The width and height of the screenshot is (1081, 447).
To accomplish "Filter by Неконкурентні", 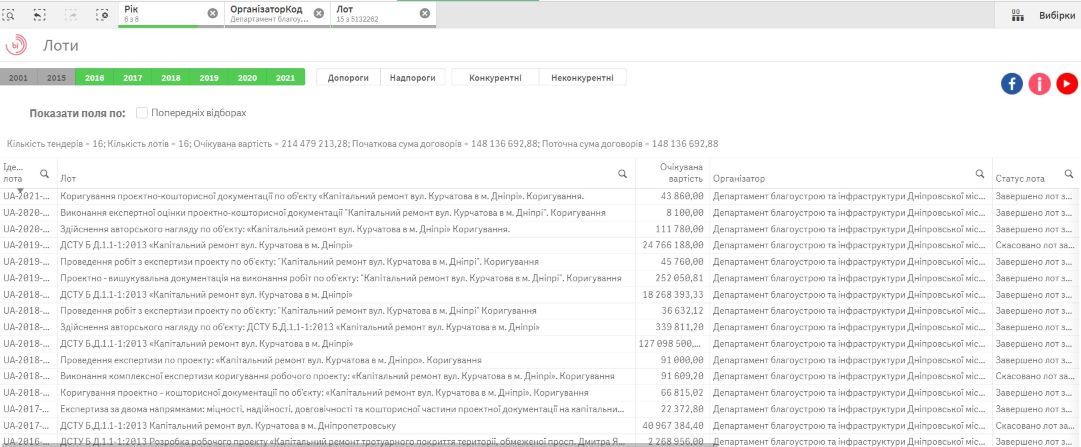I will [x=583, y=78].
